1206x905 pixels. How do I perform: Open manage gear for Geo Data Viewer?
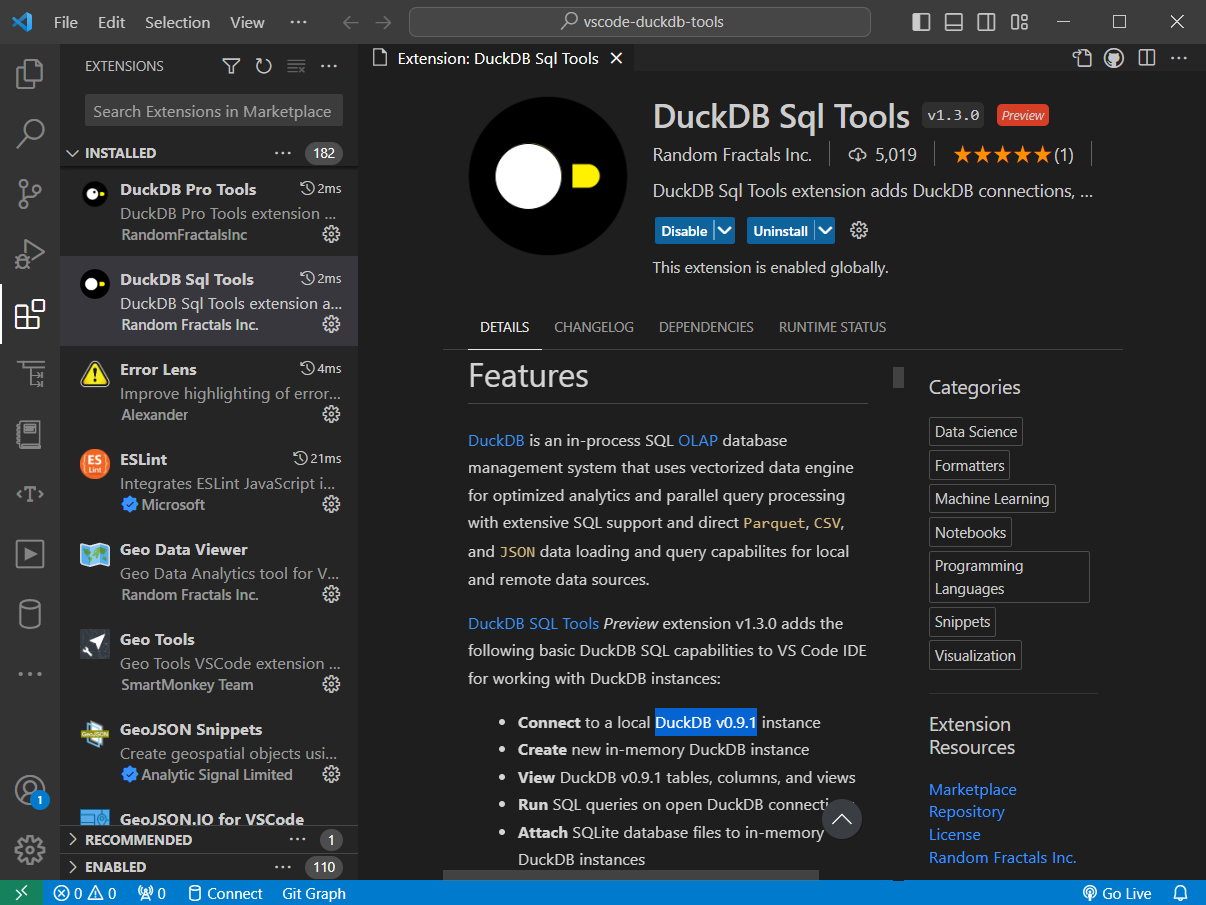point(331,594)
